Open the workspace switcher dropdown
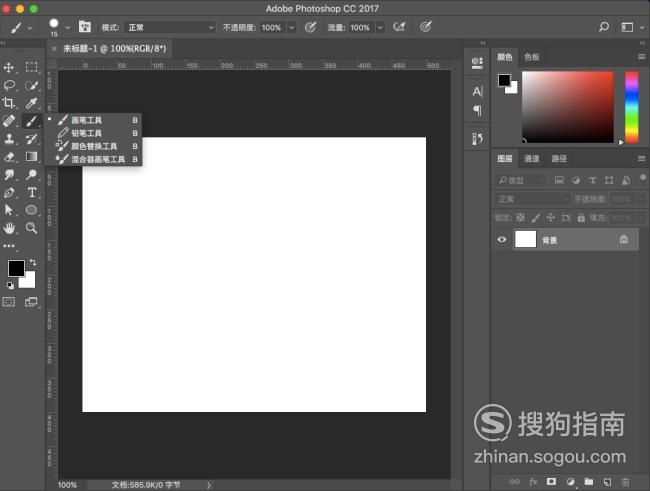This screenshot has height=491, width=650. click(633, 27)
